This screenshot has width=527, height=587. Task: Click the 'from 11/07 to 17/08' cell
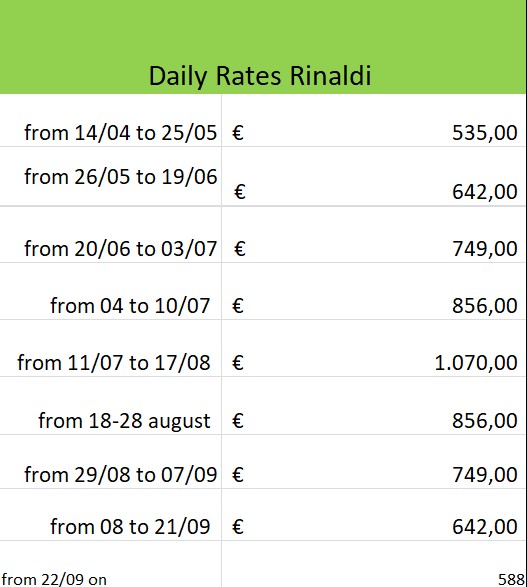tap(110, 348)
